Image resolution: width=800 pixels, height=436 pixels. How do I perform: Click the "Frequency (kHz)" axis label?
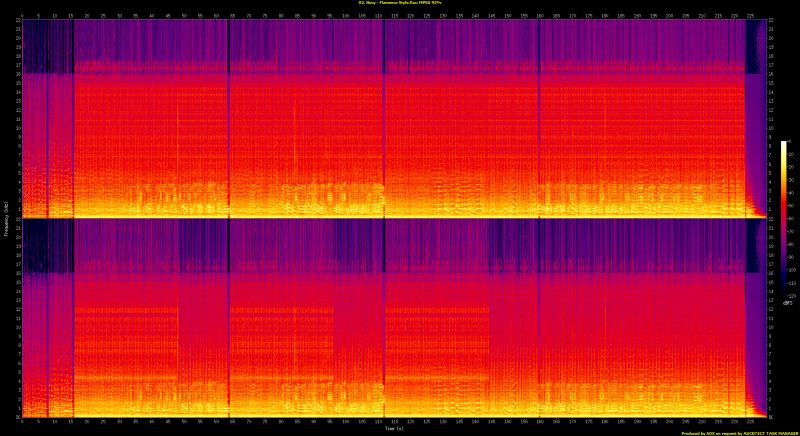coord(5,218)
